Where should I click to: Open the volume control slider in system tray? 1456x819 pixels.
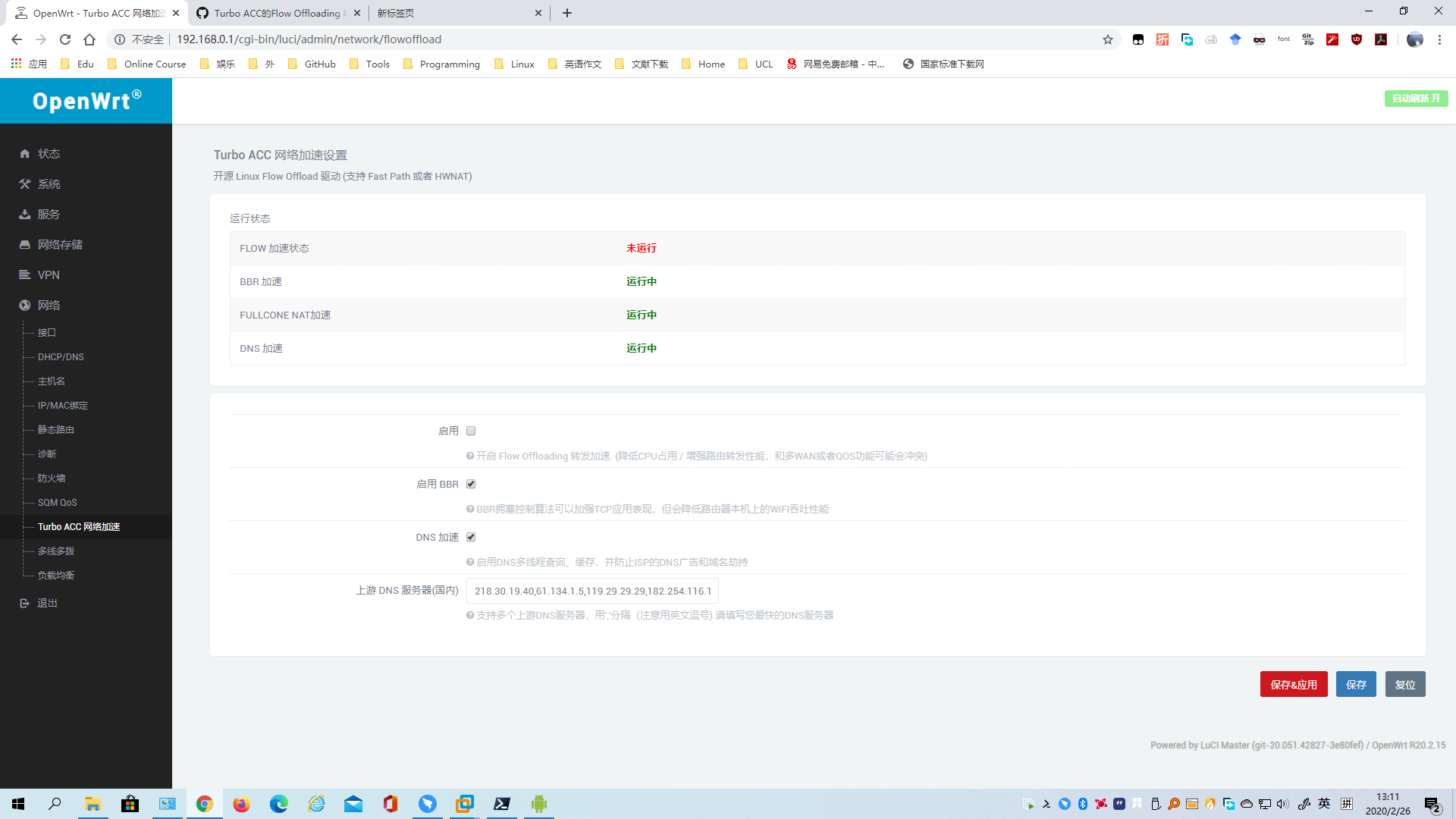tap(1282, 804)
